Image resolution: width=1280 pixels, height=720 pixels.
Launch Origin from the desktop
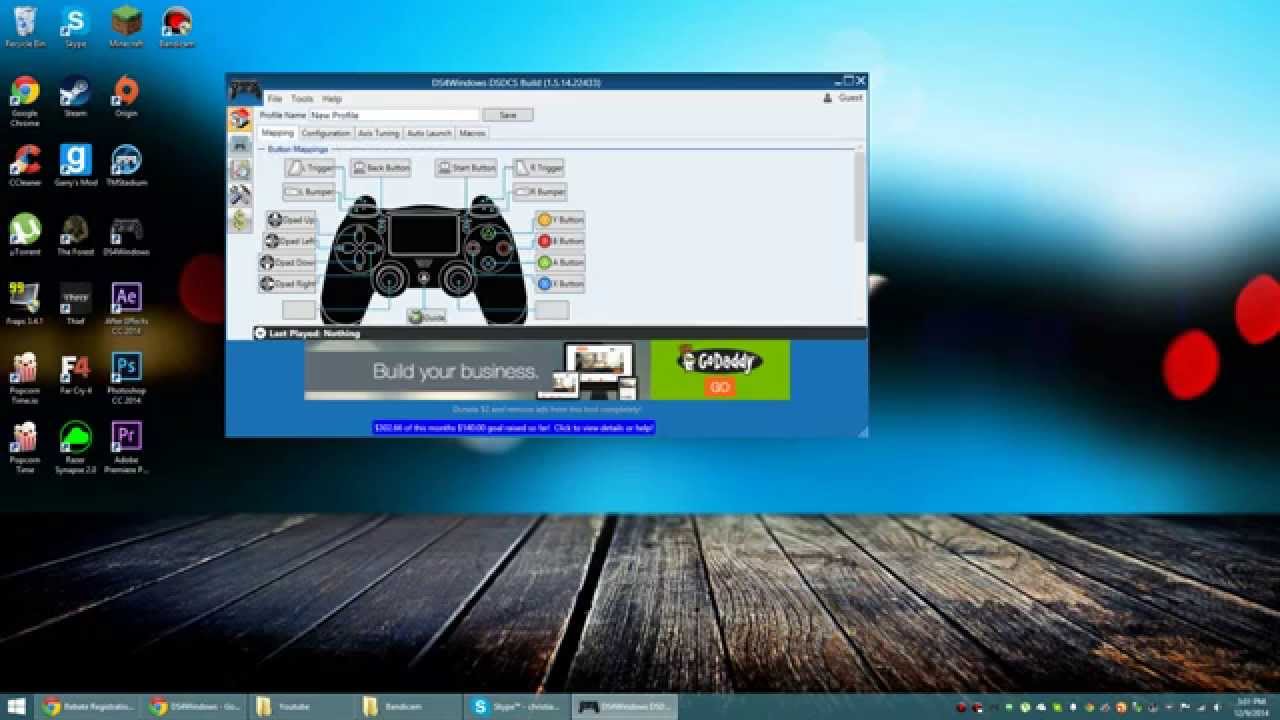pos(126,96)
